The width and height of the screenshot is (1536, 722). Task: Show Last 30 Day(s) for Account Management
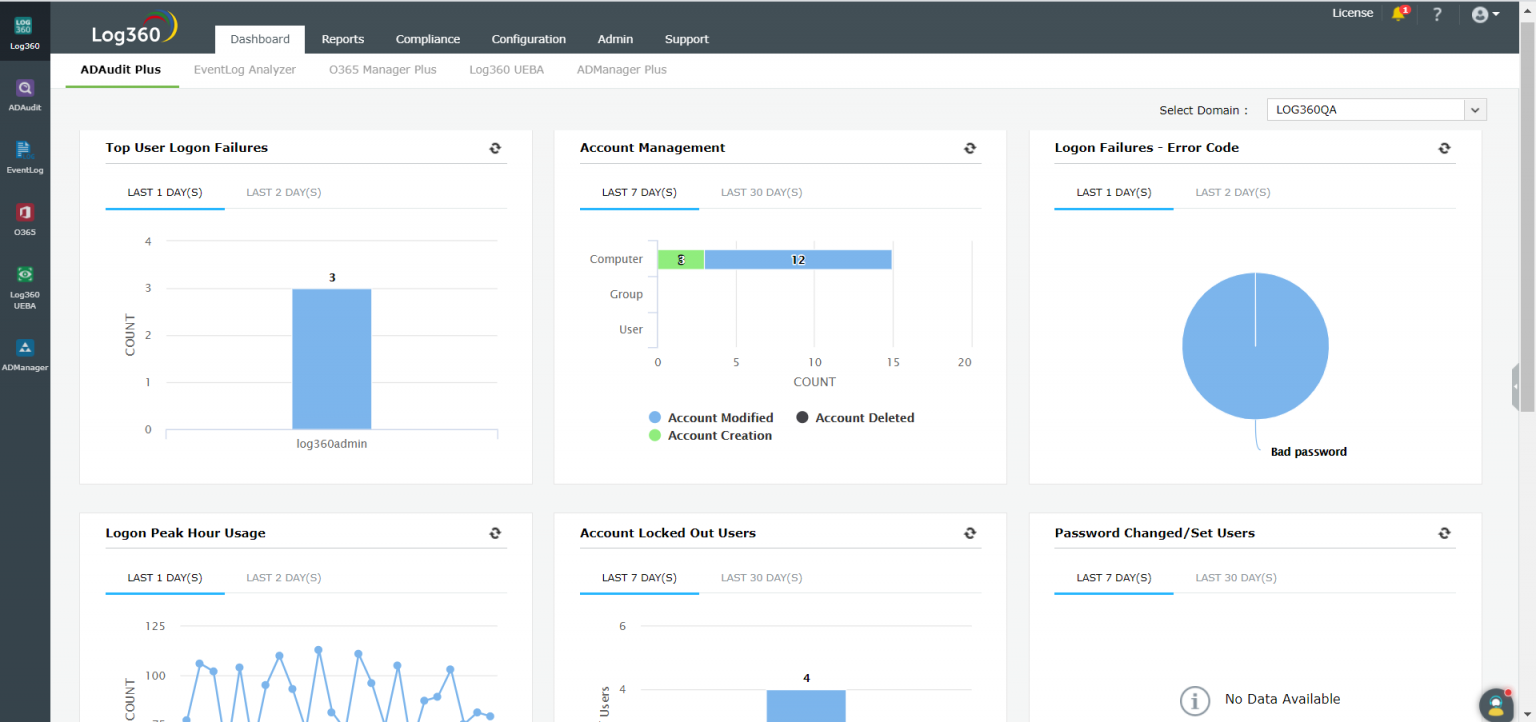[x=761, y=193]
